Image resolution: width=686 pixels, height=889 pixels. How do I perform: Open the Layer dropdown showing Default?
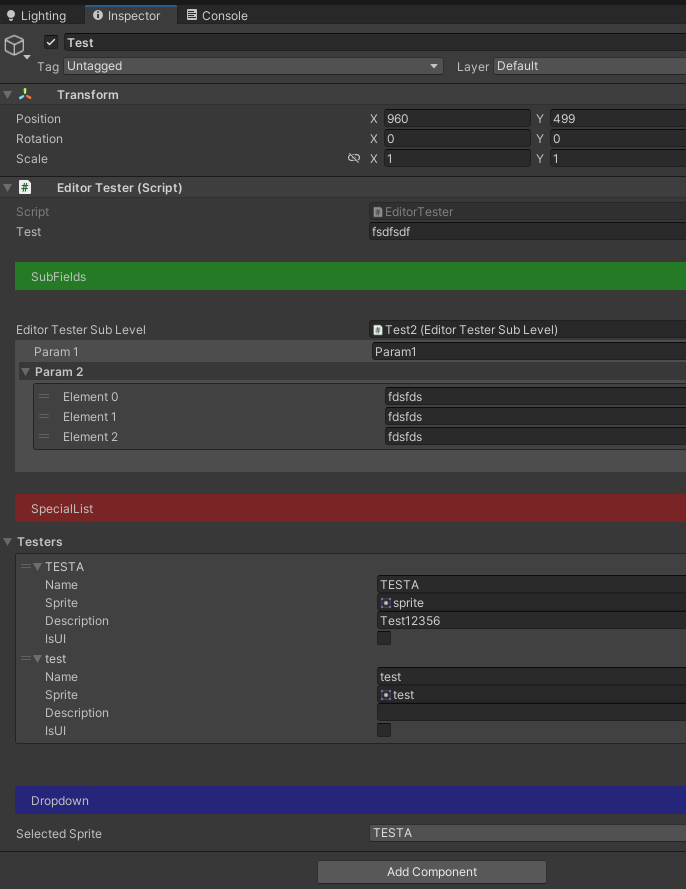[590, 66]
